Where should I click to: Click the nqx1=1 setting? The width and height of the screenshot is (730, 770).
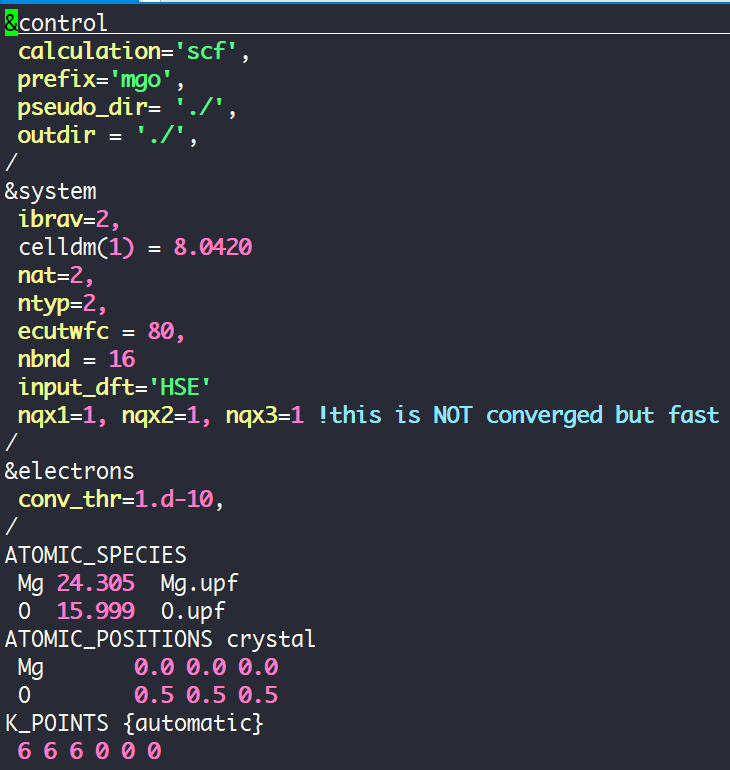(x=62, y=416)
